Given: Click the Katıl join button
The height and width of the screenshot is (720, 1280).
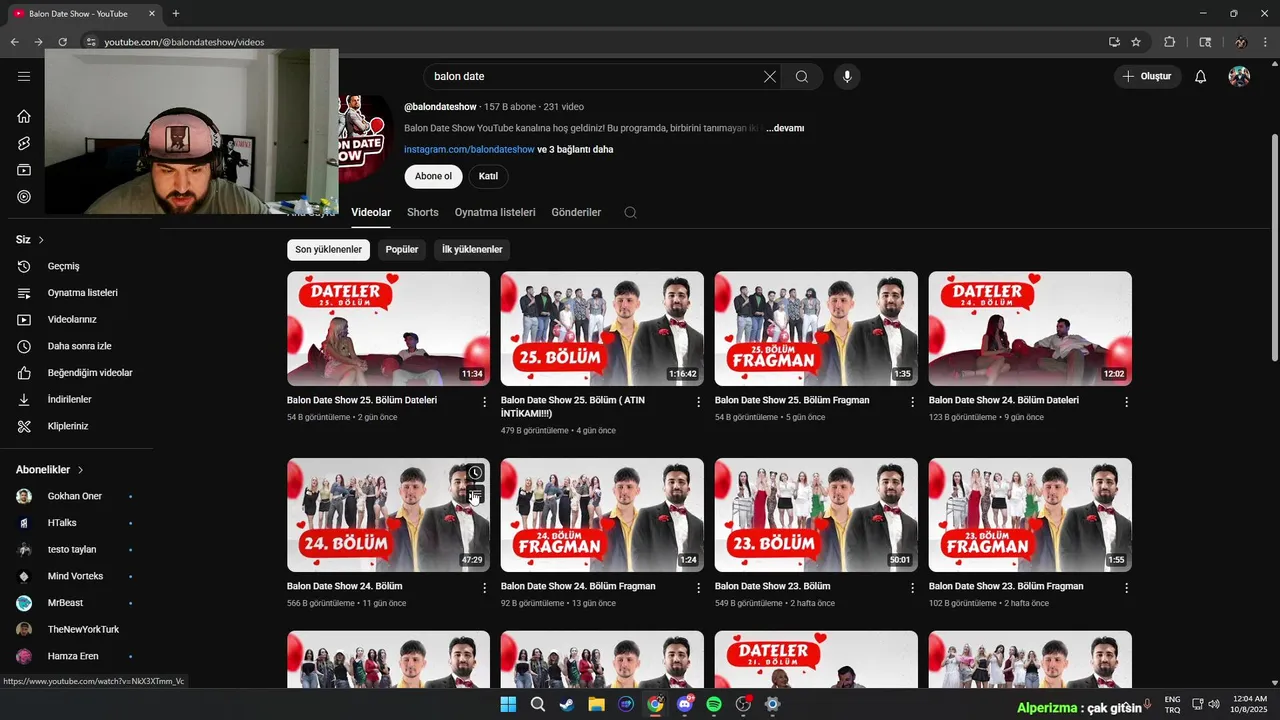Looking at the screenshot, I should (x=488, y=176).
